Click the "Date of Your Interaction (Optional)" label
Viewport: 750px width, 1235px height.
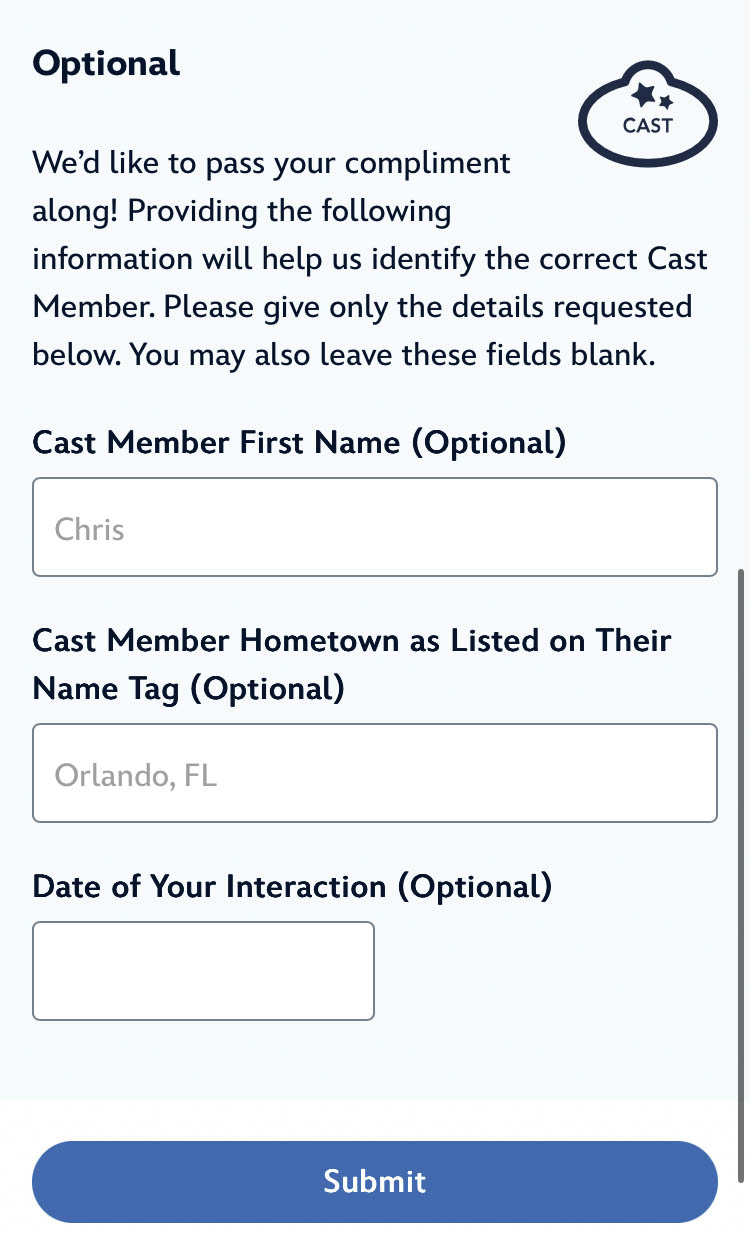(x=292, y=887)
